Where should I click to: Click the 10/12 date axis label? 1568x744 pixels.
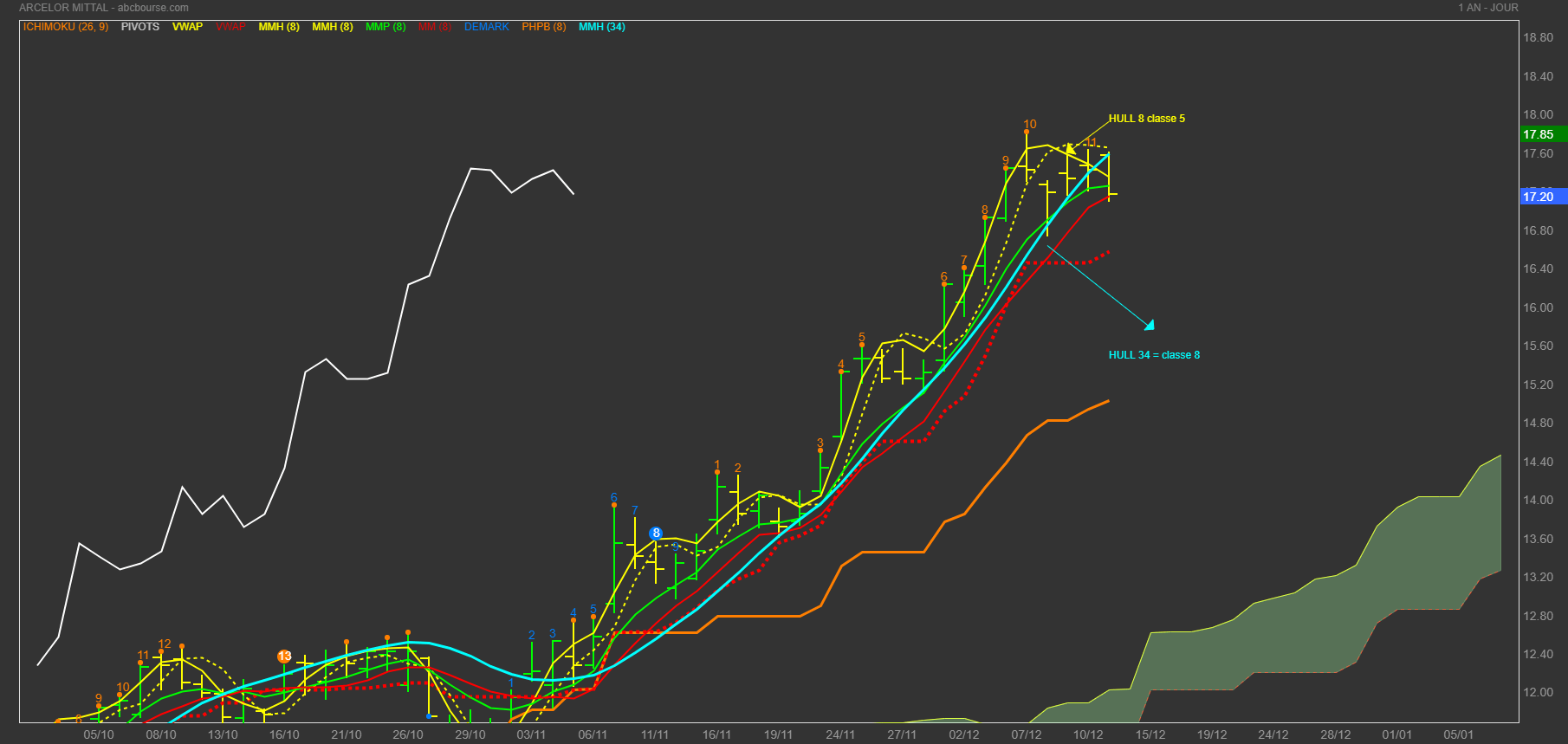tap(1088, 734)
